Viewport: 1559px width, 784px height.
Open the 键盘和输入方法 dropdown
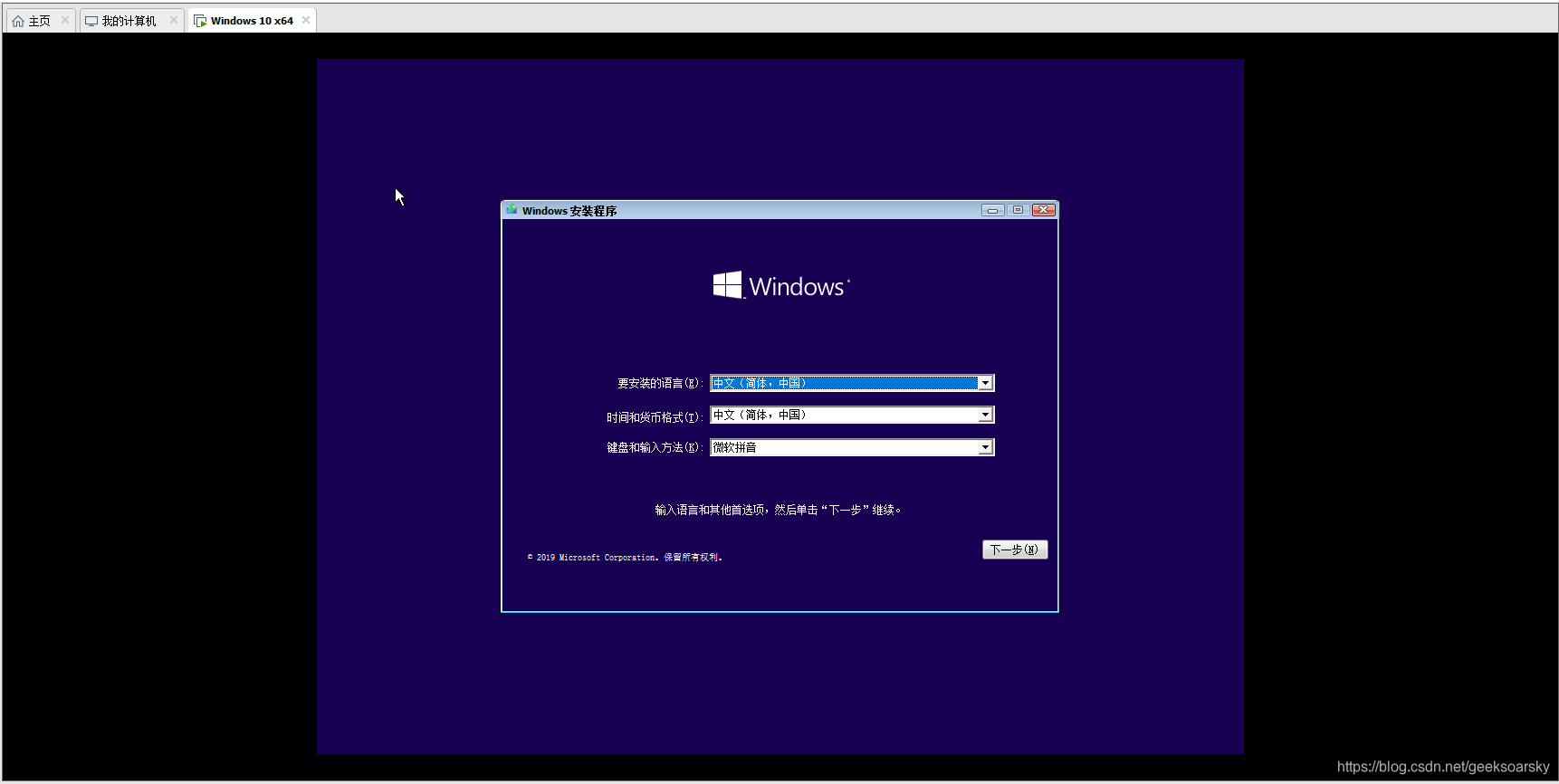click(x=852, y=447)
